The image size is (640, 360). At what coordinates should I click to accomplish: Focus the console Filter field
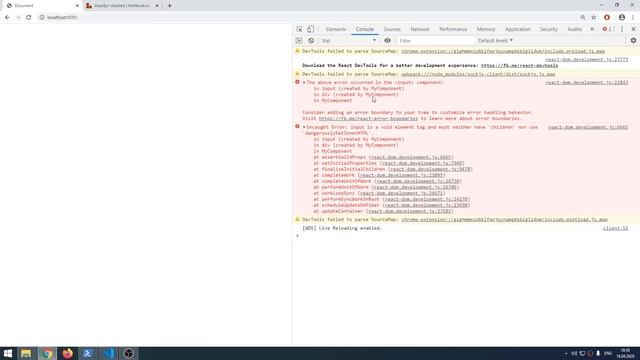[435, 41]
